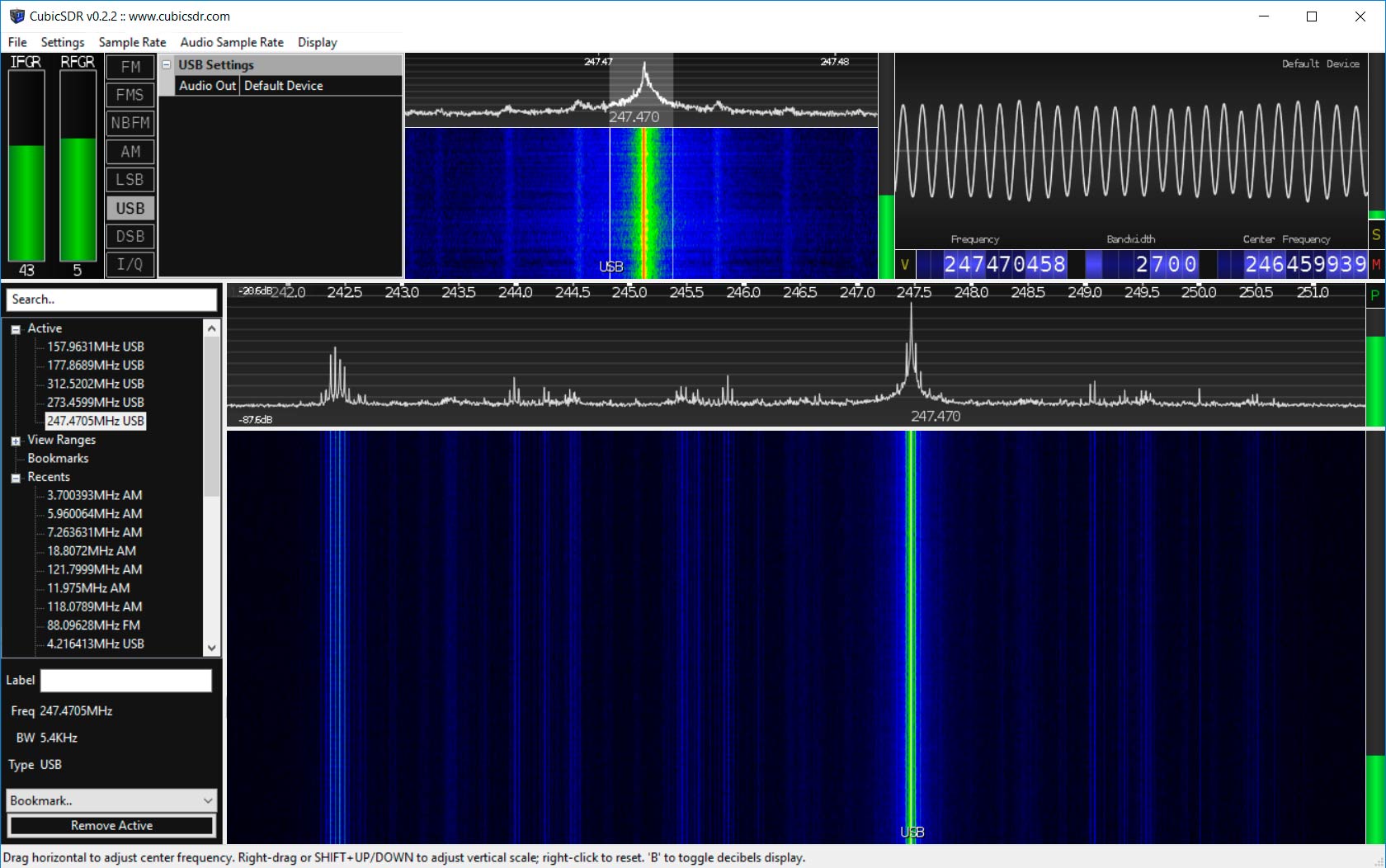Open recent 118.0789MHz AM

pos(94,606)
